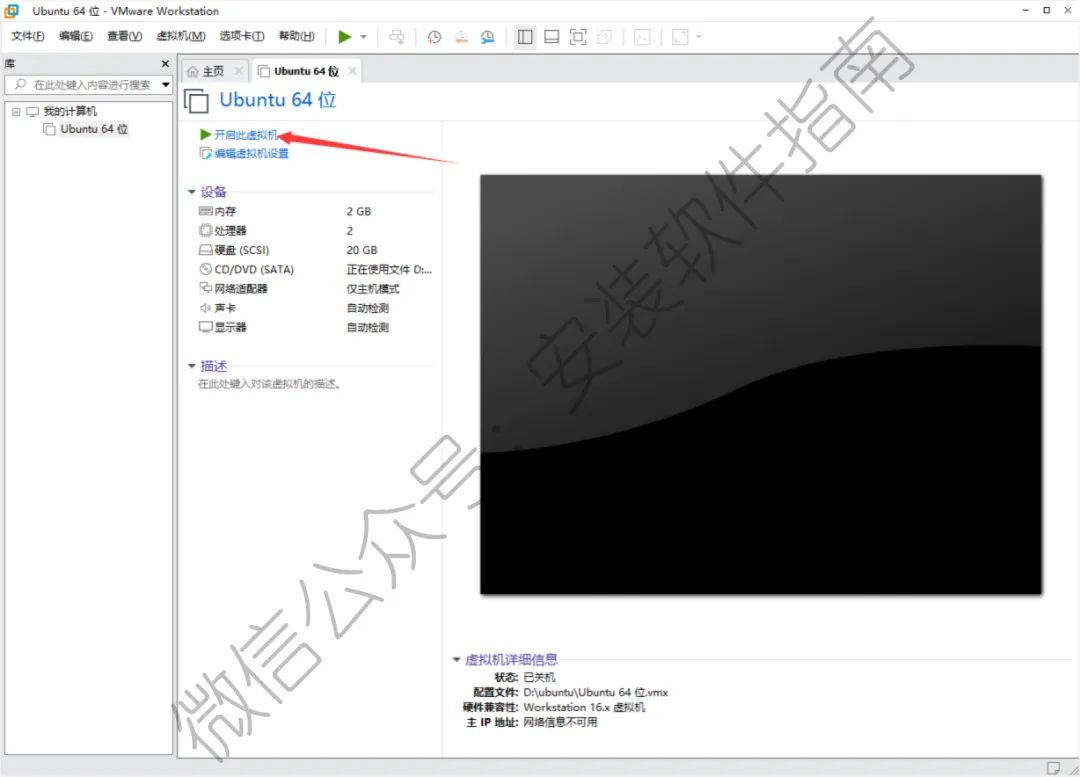This screenshot has width=1080, height=777.
Task: Close the 主页 tab
Action: (x=238, y=71)
